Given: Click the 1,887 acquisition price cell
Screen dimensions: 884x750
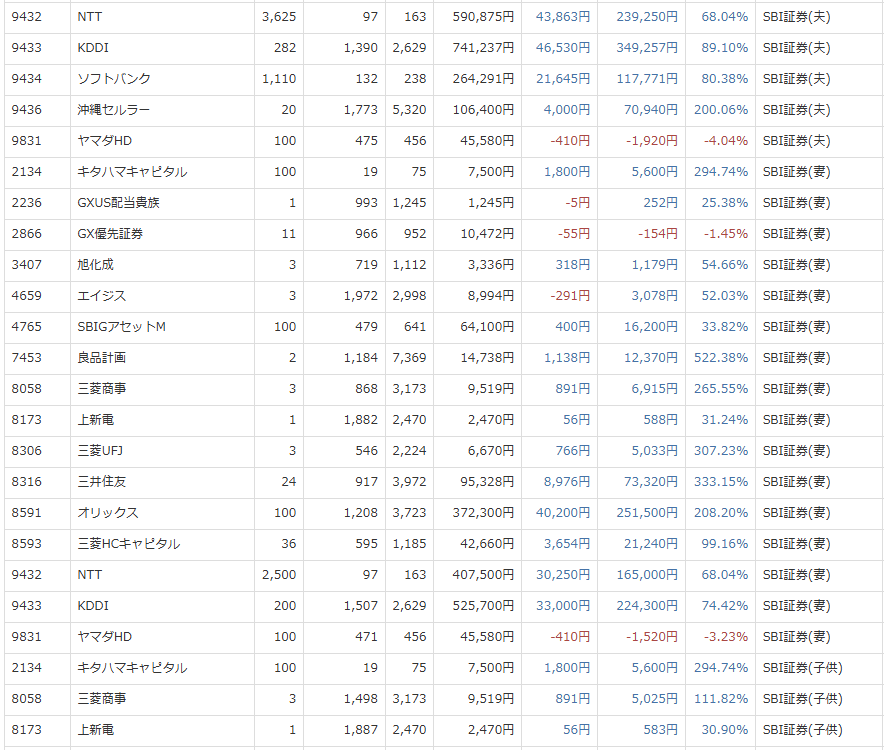Looking at the screenshot, I should (361, 730).
